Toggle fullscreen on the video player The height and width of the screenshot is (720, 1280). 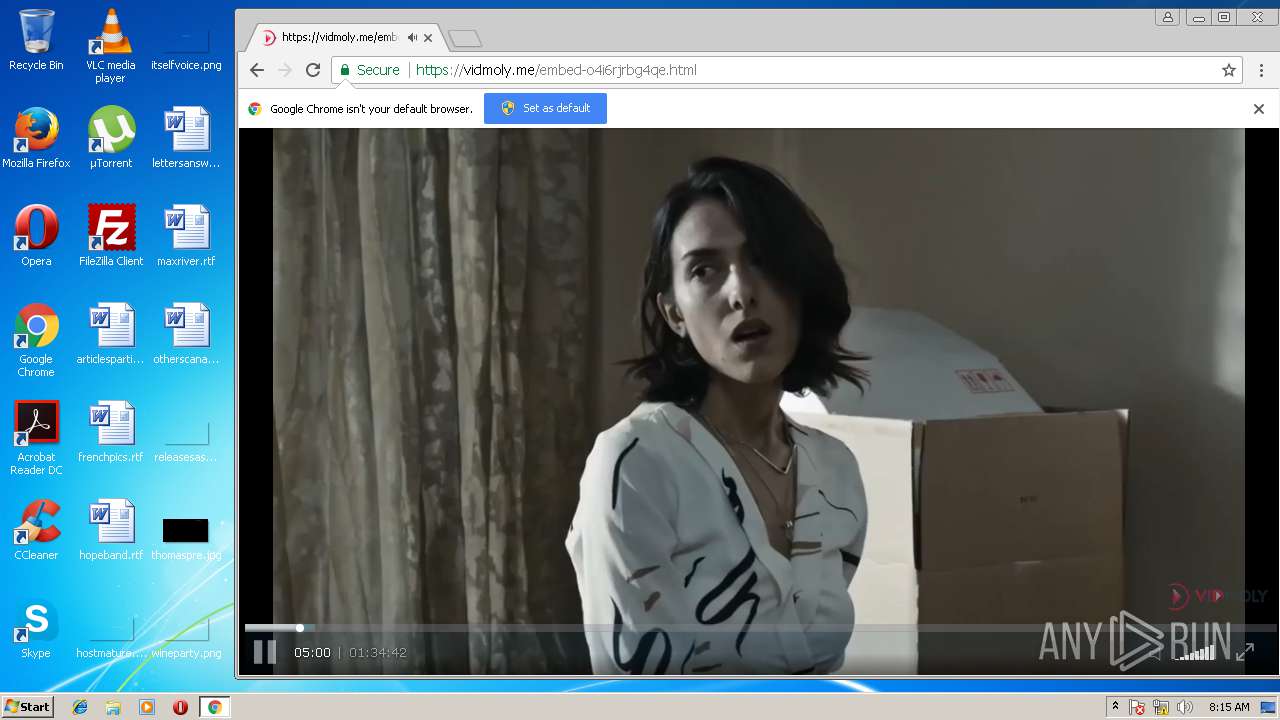1245,652
